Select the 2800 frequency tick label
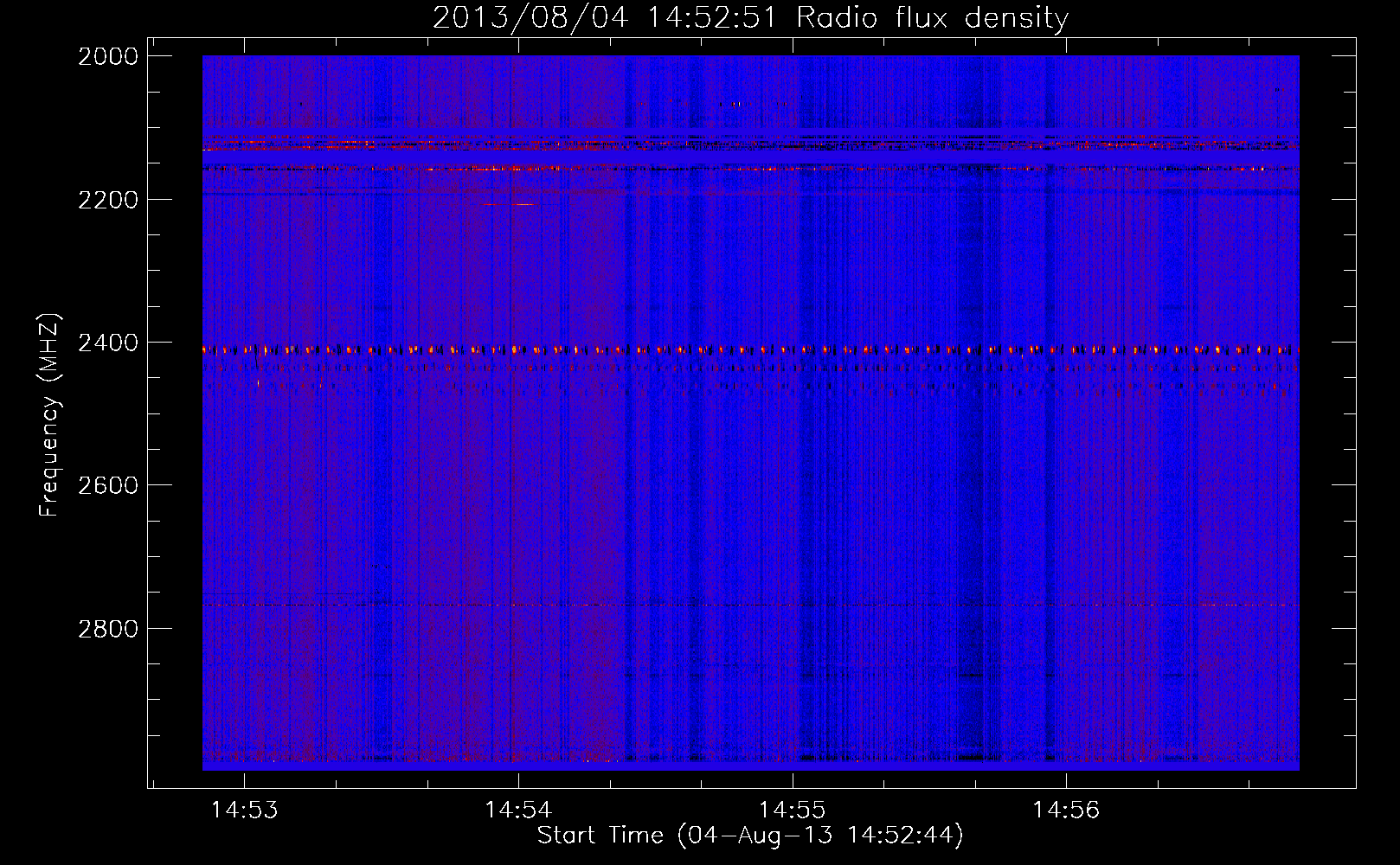The width and height of the screenshot is (1400, 865). (108, 628)
